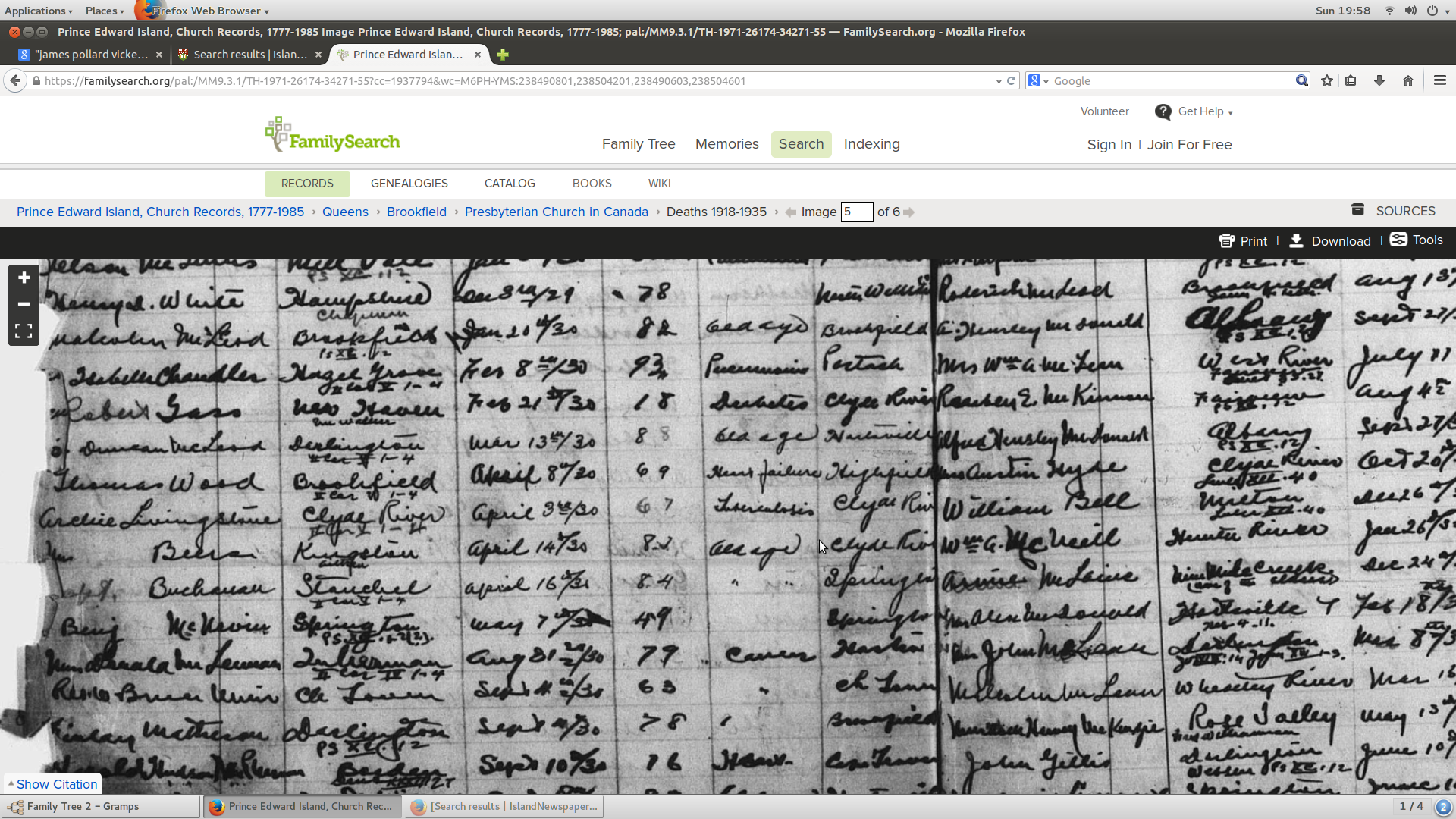Open the search engine selector dropdown
Viewport: 1456px width, 819px height.
1038,81
